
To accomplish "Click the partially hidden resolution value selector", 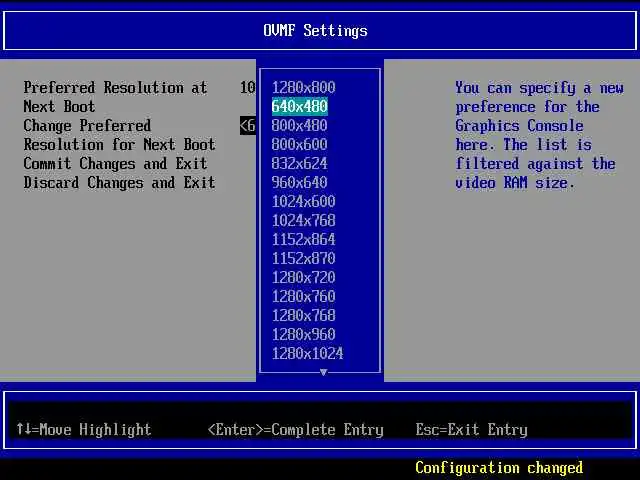I will (x=248, y=125).
